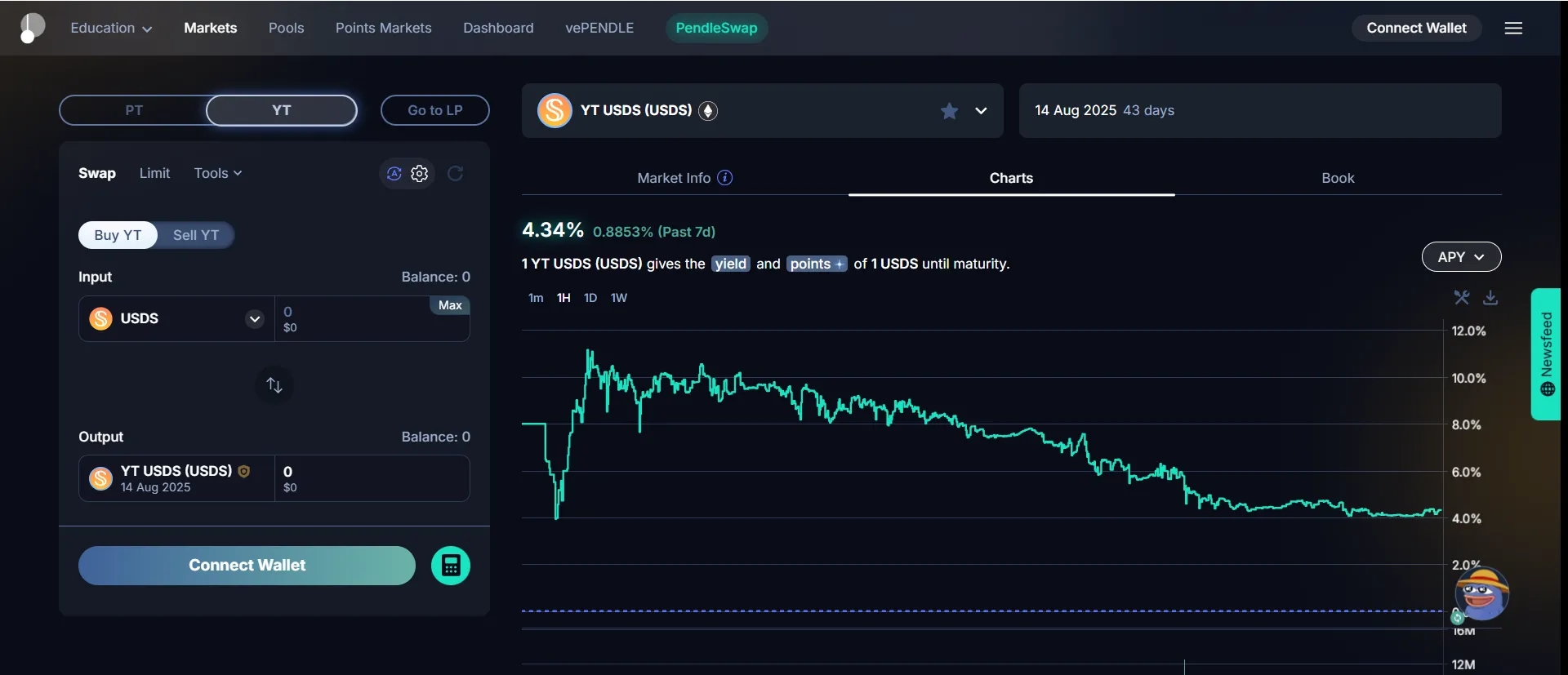Open the Pepe mascot chat bubble
The height and width of the screenshot is (675, 1568).
click(1481, 594)
